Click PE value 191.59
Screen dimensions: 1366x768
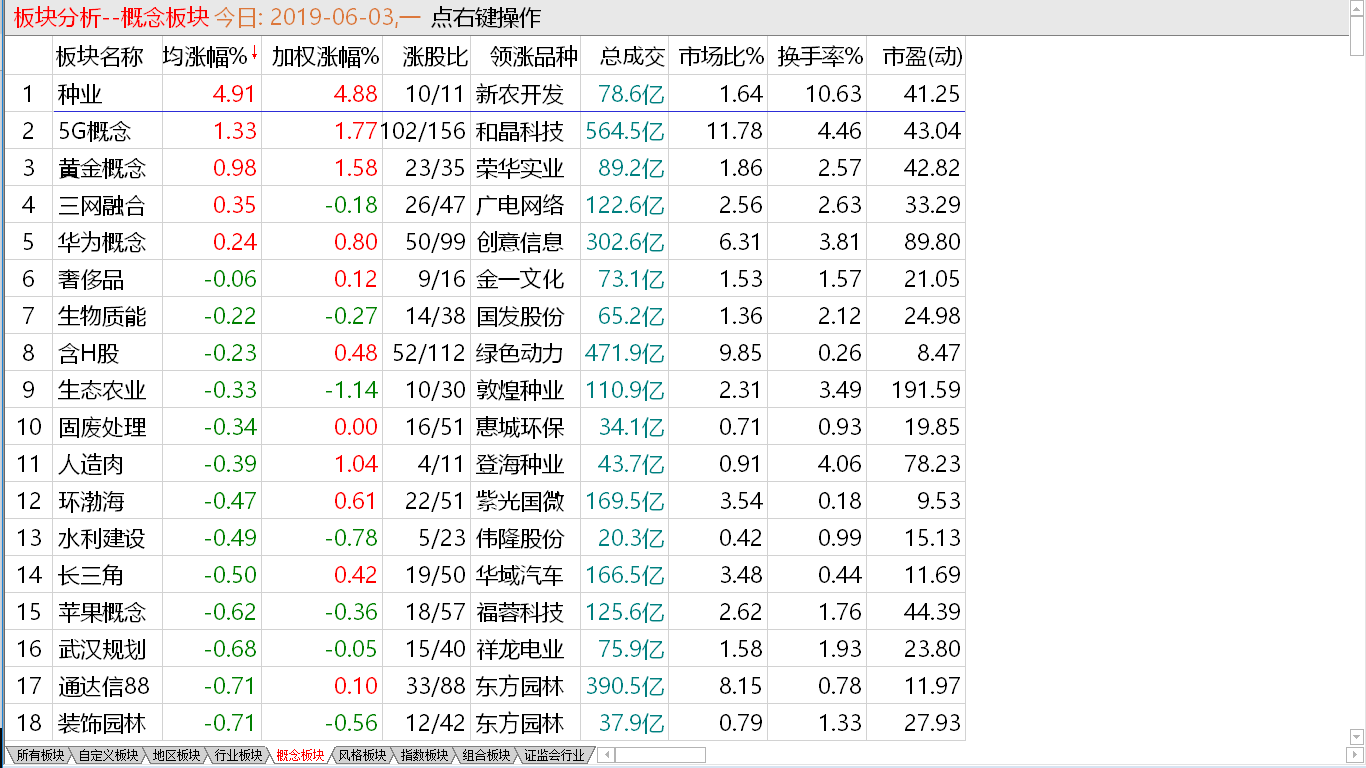[924, 390]
